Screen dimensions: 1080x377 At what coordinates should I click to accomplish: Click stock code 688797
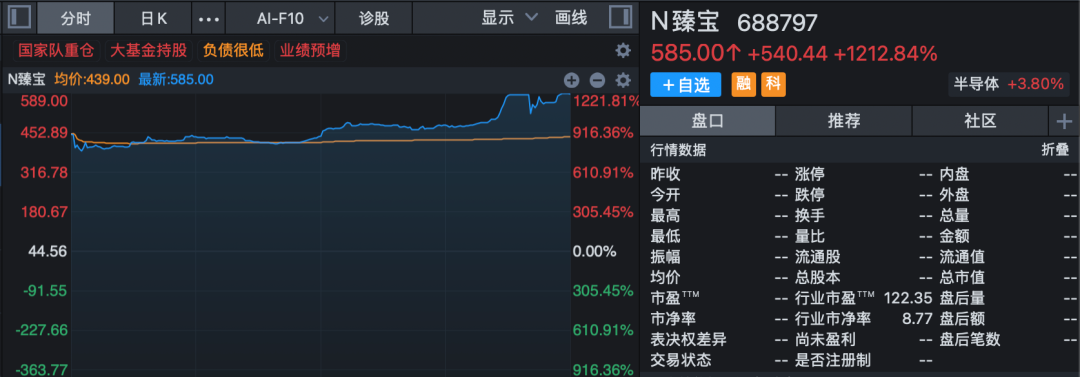point(777,23)
